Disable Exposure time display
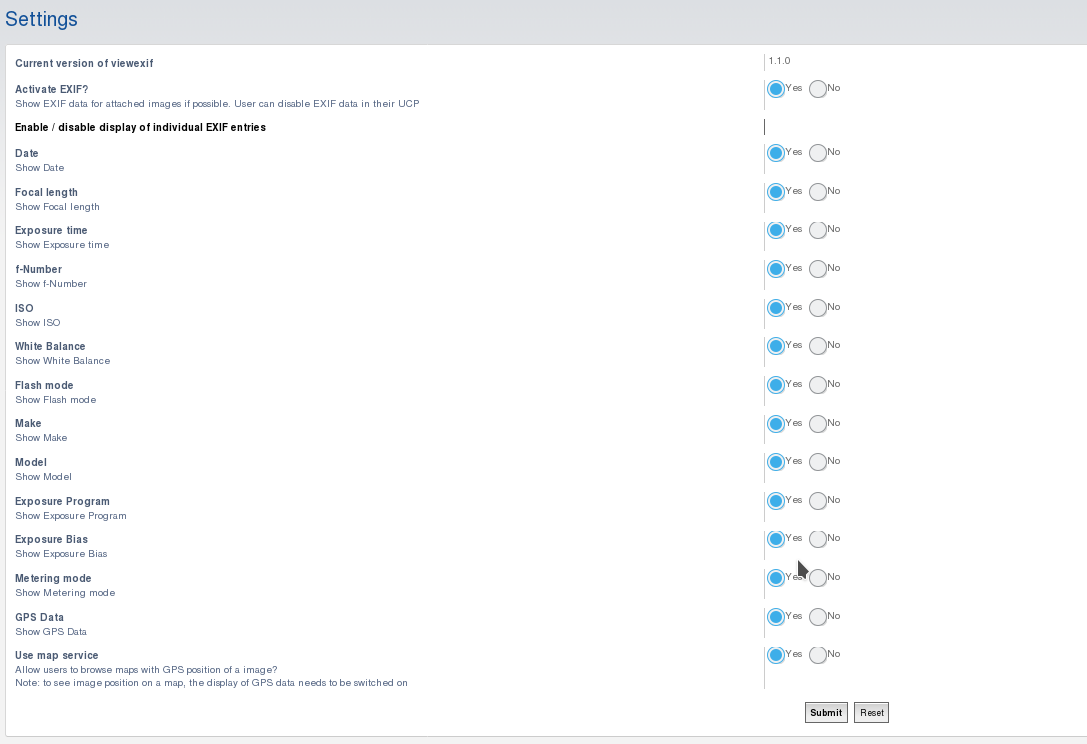This screenshot has width=1087, height=744. 818,230
